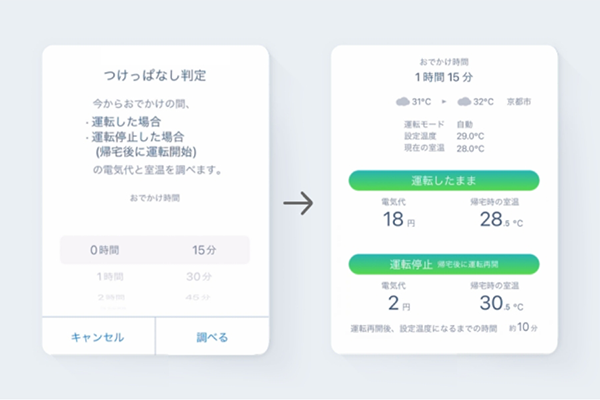Select 0時間 in the hour picker
The image size is (600, 400).
pyautogui.click(x=106, y=250)
